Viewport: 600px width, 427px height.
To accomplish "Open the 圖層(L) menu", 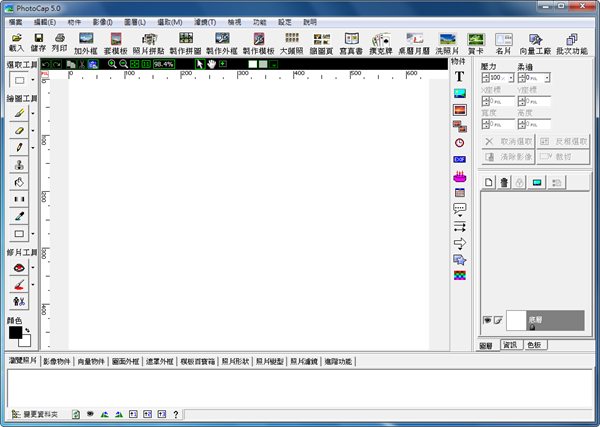I will click(x=135, y=22).
